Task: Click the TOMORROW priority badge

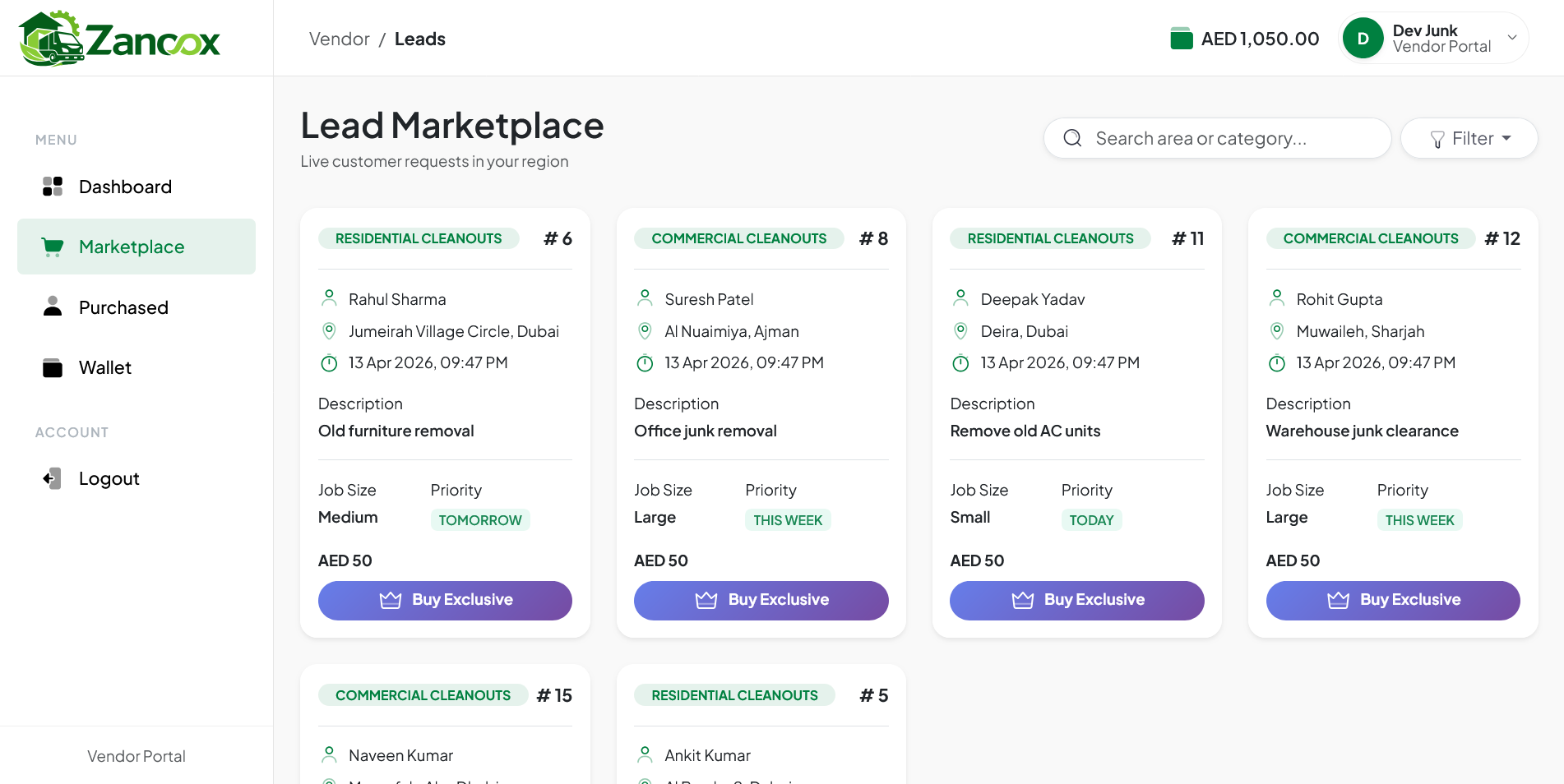Action: pyautogui.click(x=480, y=520)
